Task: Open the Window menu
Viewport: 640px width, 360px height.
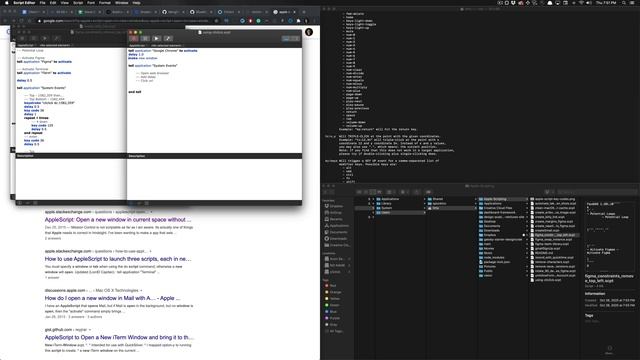Action: pos(122,2)
